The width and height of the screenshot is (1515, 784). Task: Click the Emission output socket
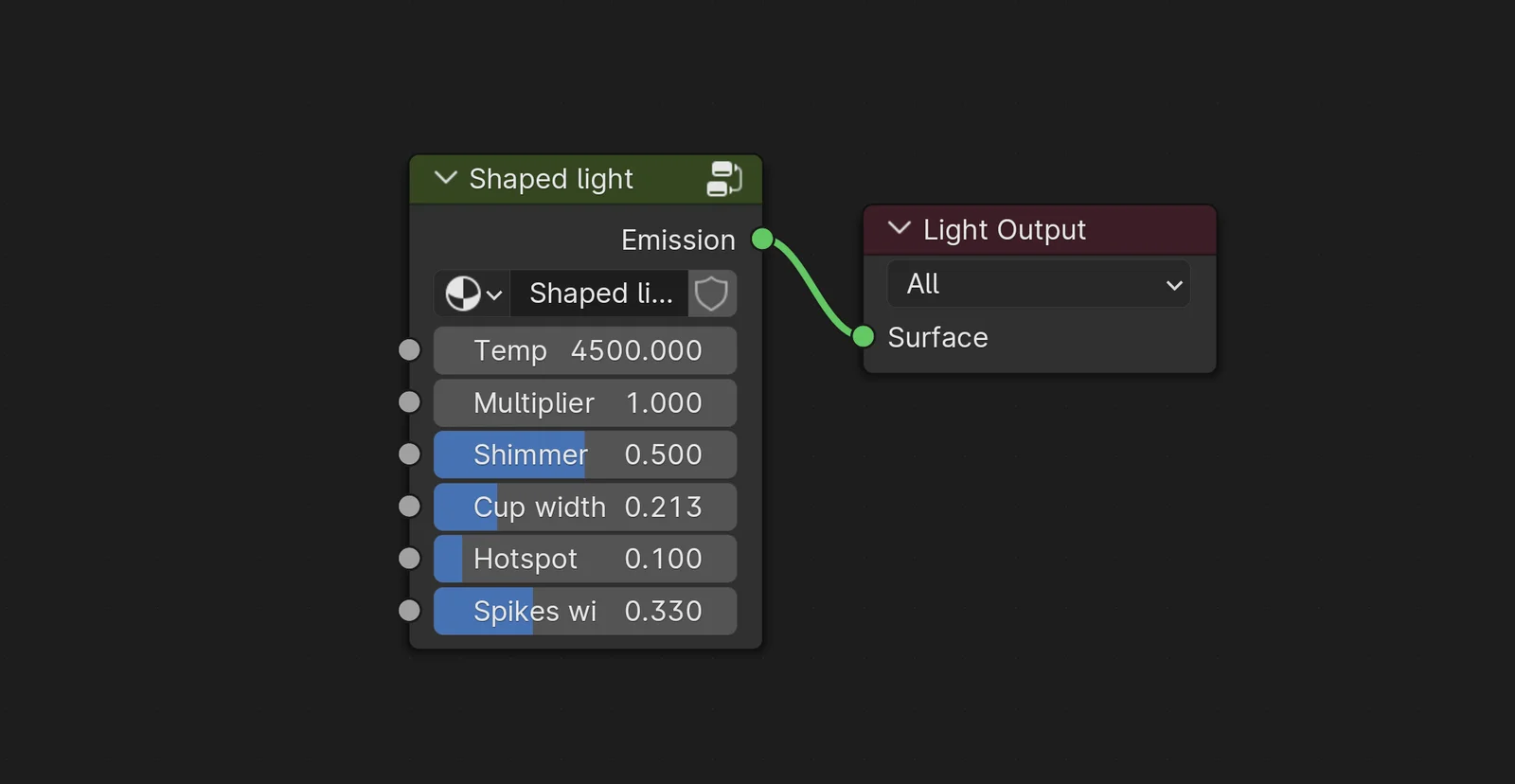pyautogui.click(x=761, y=240)
